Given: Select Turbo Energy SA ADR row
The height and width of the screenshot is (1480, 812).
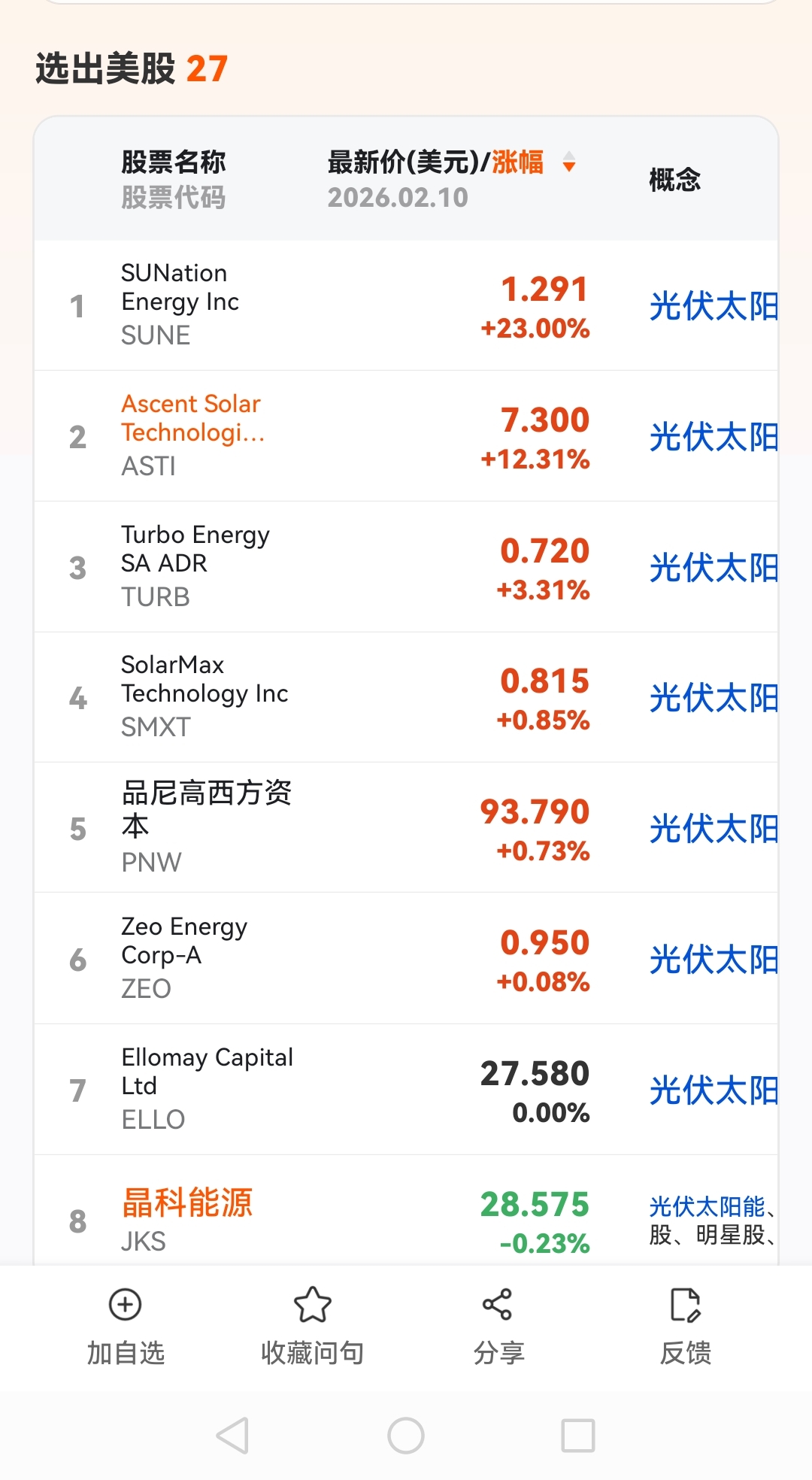Looking at the screenshot, I should pos(195,566).
